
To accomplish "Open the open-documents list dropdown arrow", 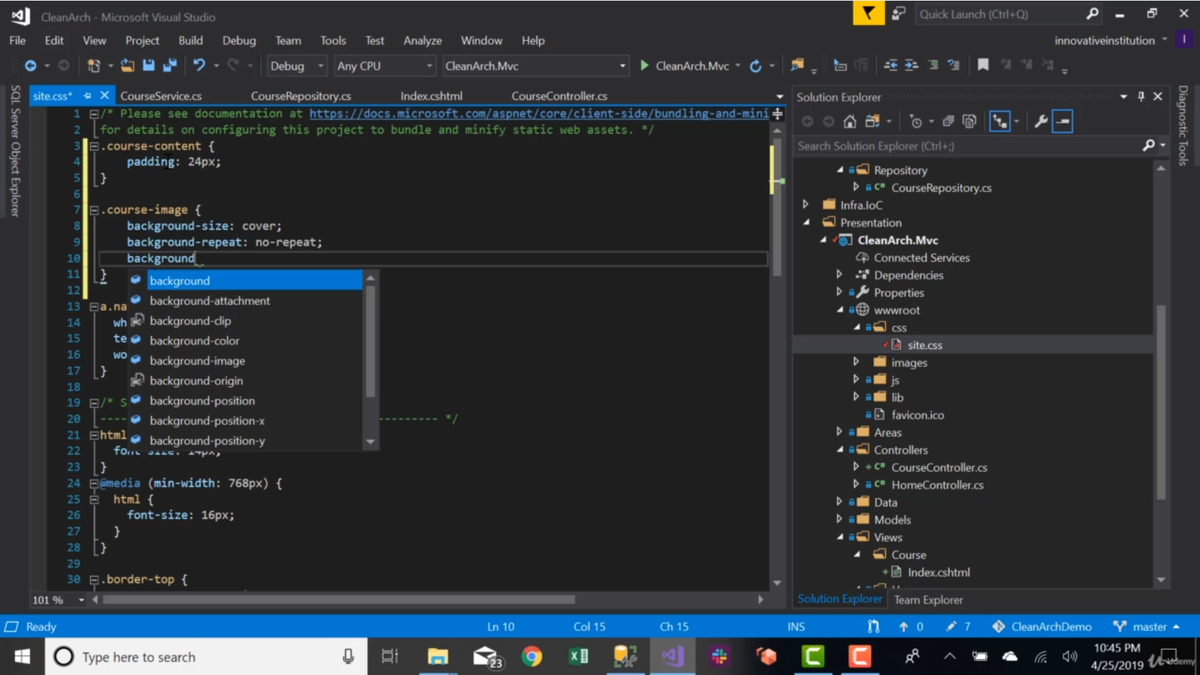I will [779, 97].
